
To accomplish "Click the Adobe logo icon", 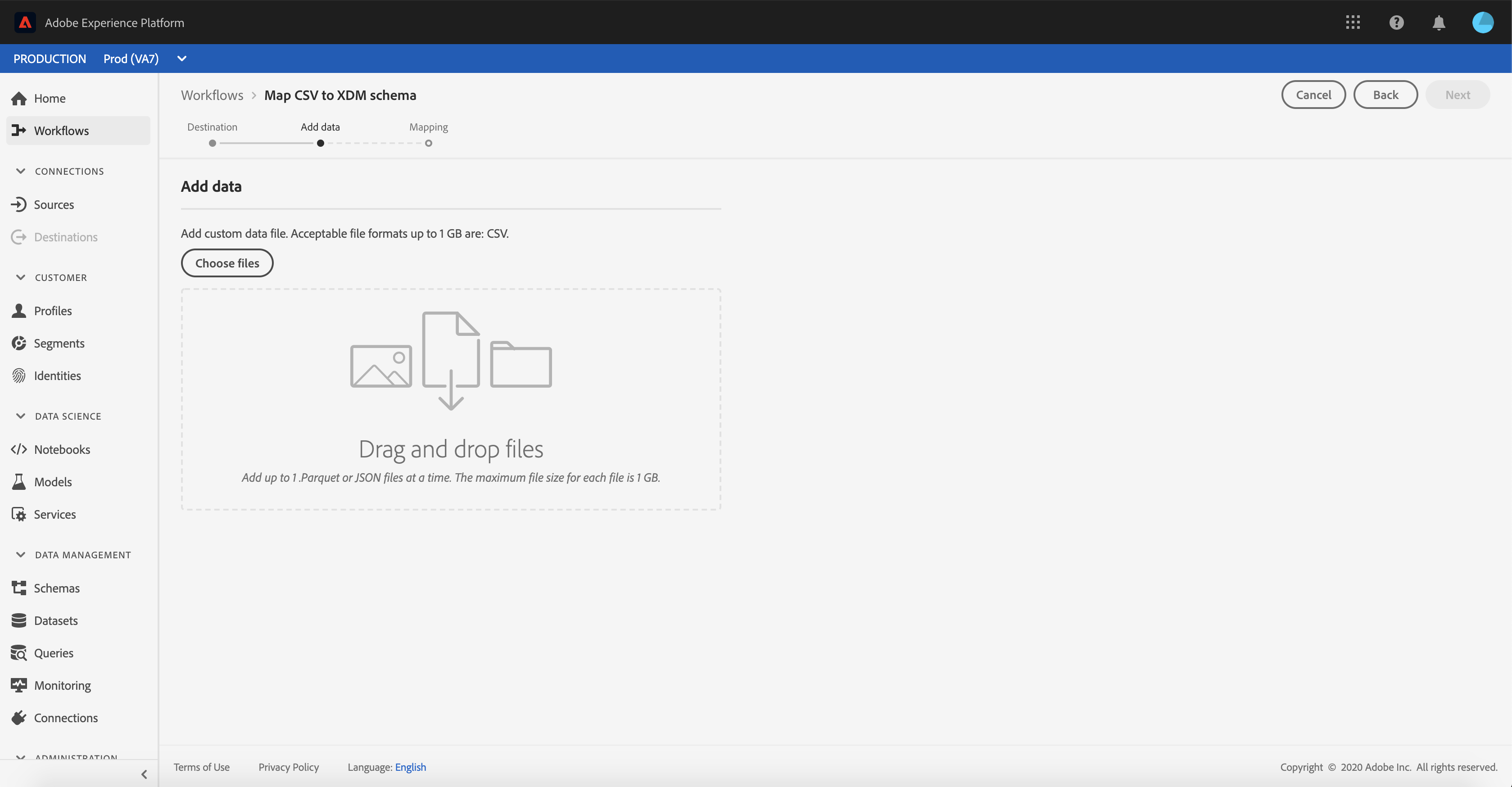I will 25,23.
